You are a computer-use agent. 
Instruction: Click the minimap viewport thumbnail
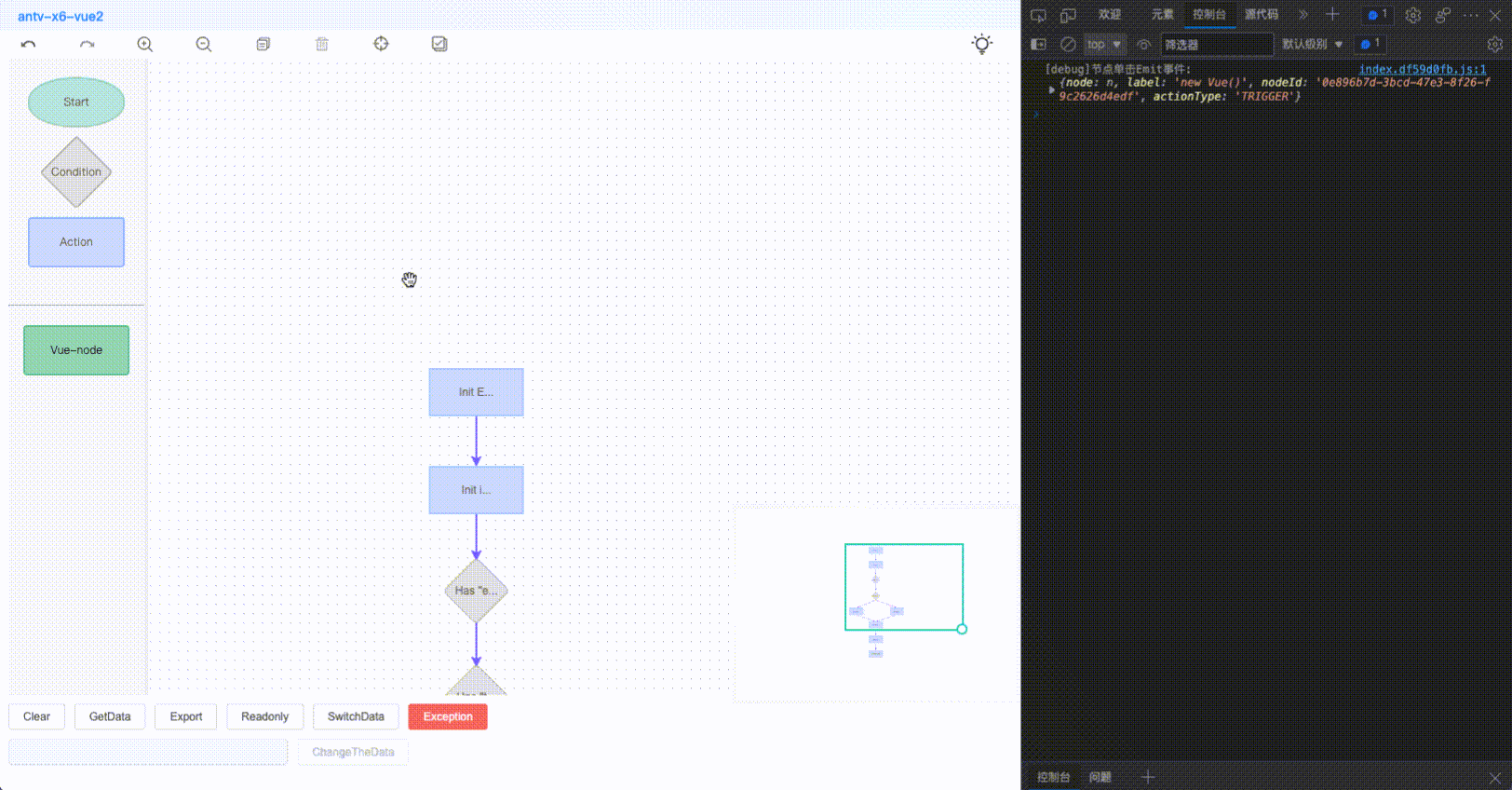[904, 587]
